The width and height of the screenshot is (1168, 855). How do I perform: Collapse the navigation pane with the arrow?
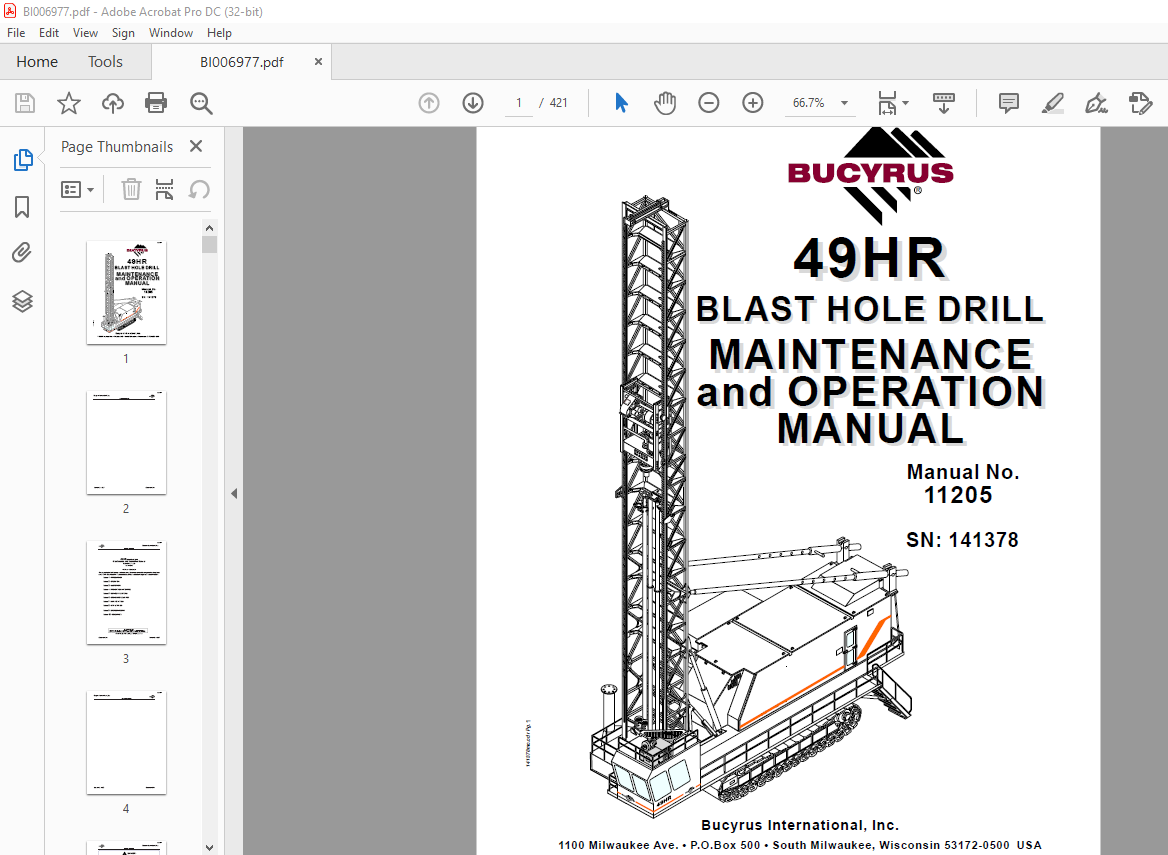[x=234, y=493]
